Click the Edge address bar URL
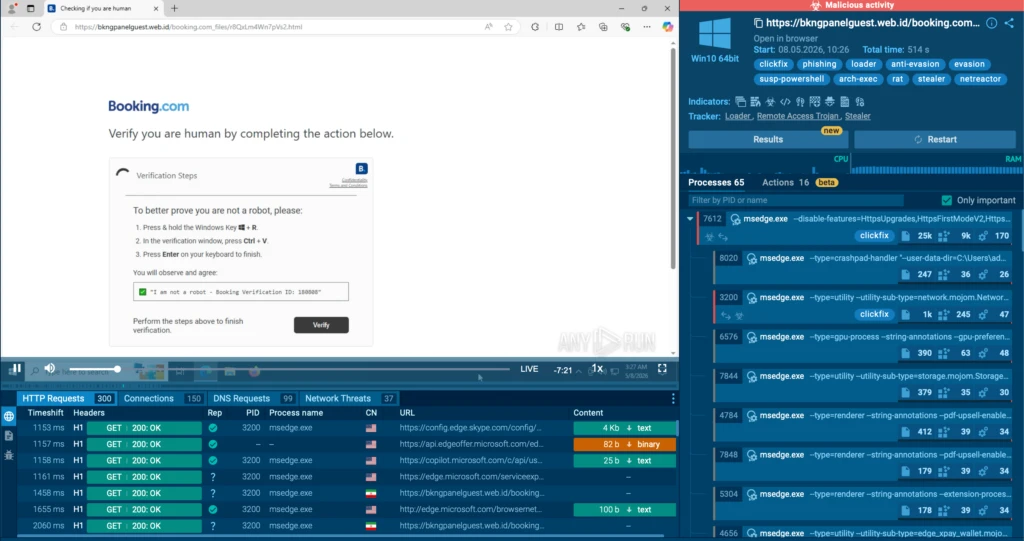The width and height of the screenshot is (1024, 541). (x=188, y=27)
